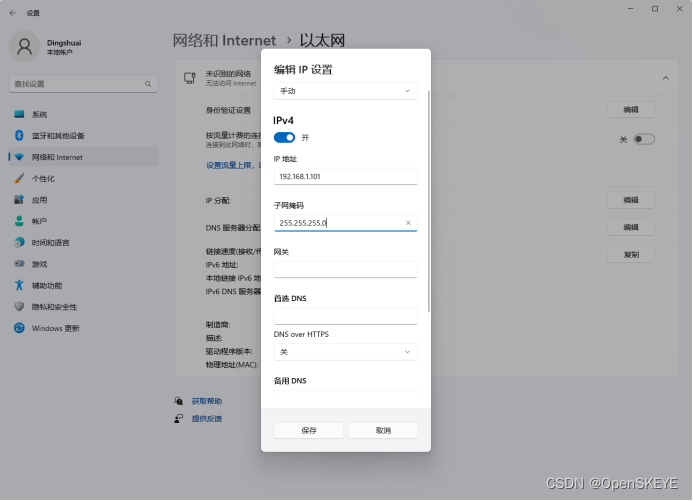Click the 网络和 Internet breadcrumb
The image size is (693, 501).
coord(225,41)
